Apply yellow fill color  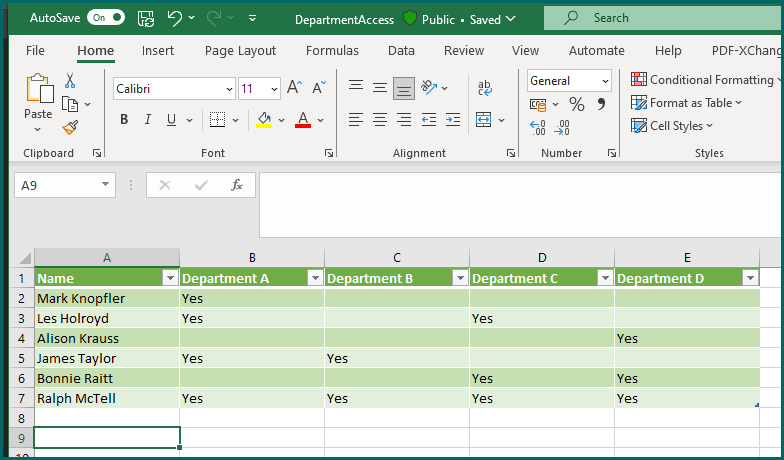pos(264,120)
